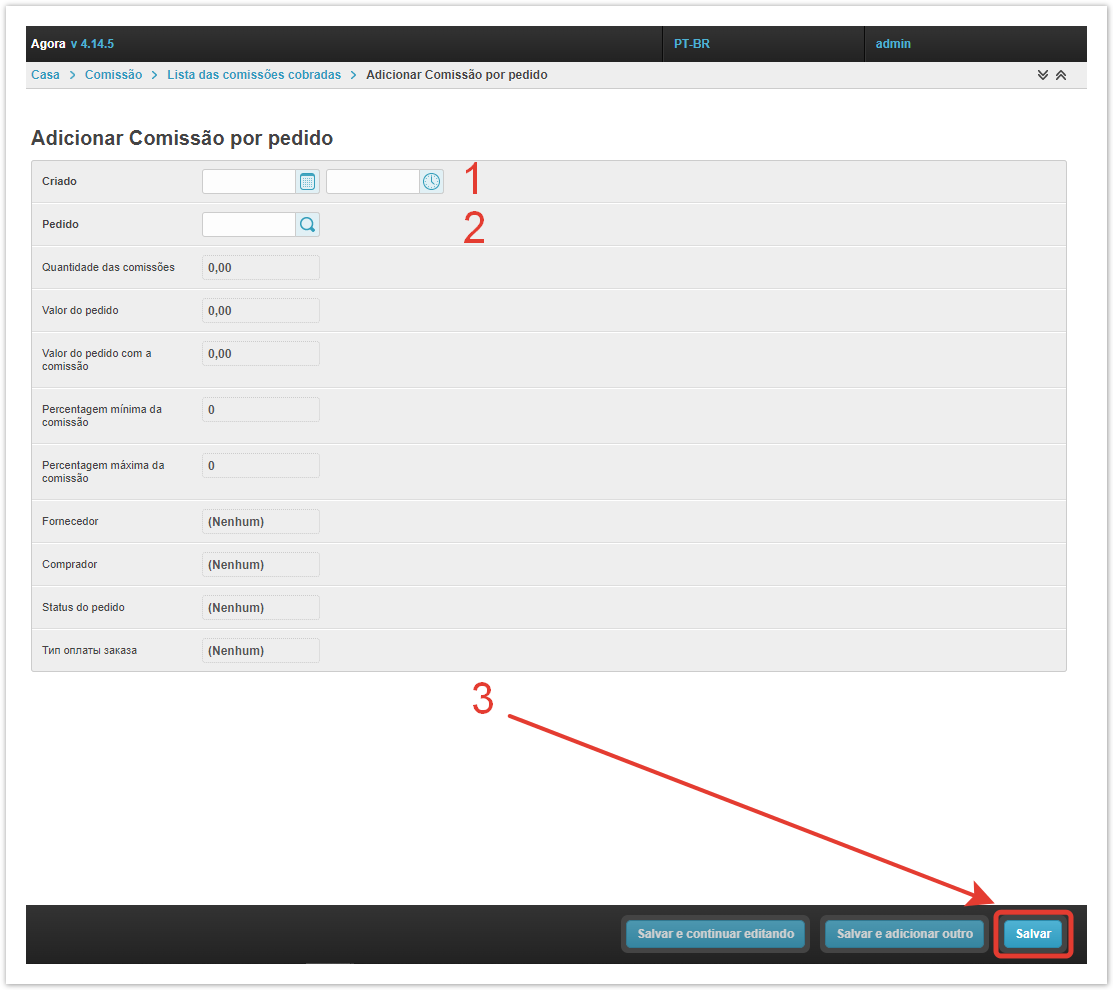Click into the Pedido text field
The width and height of the screenshot is (1113, 990).
249,225
